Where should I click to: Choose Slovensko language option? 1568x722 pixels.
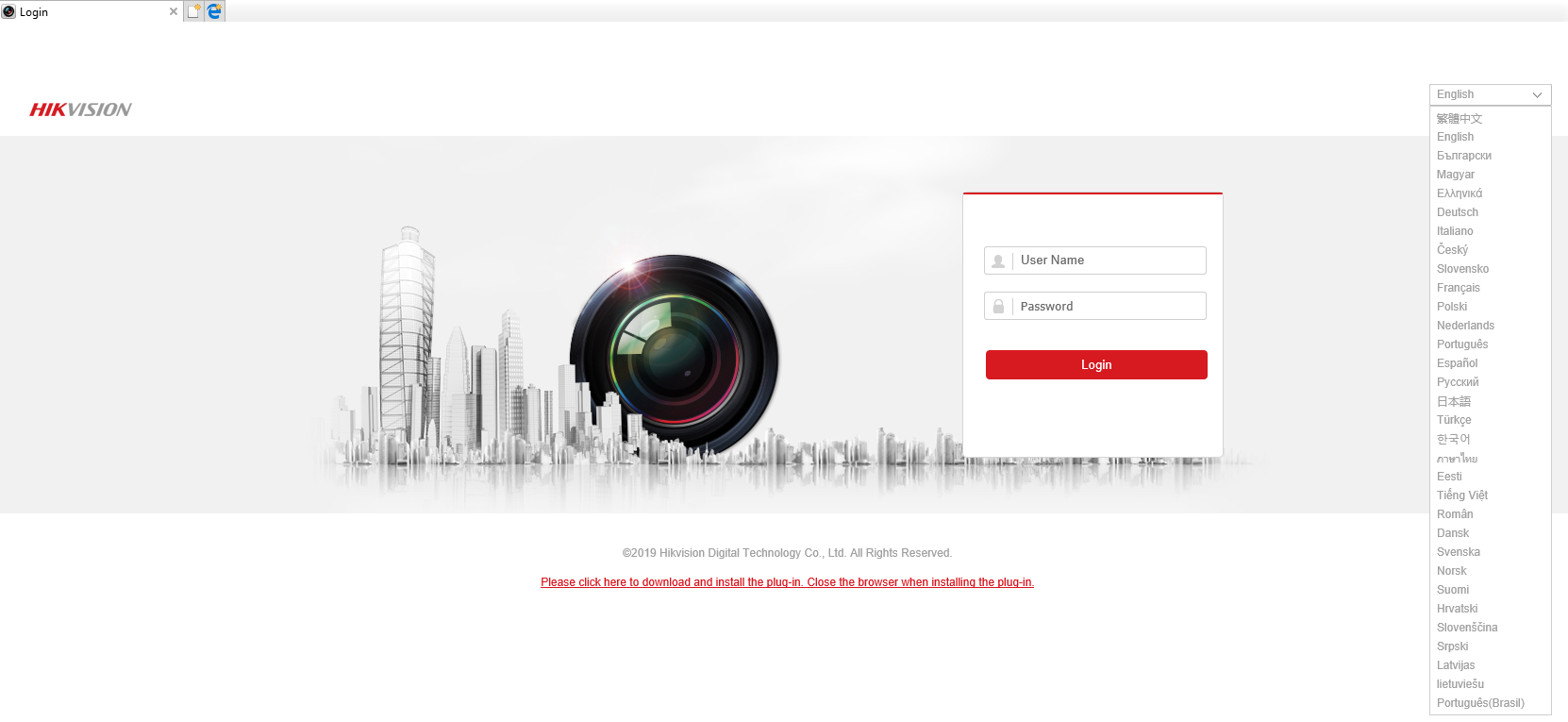pos(1463,269)
